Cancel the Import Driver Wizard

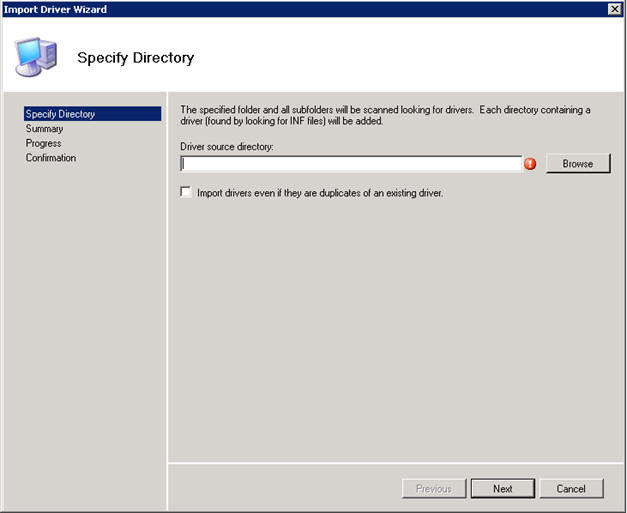click(571, 489)
